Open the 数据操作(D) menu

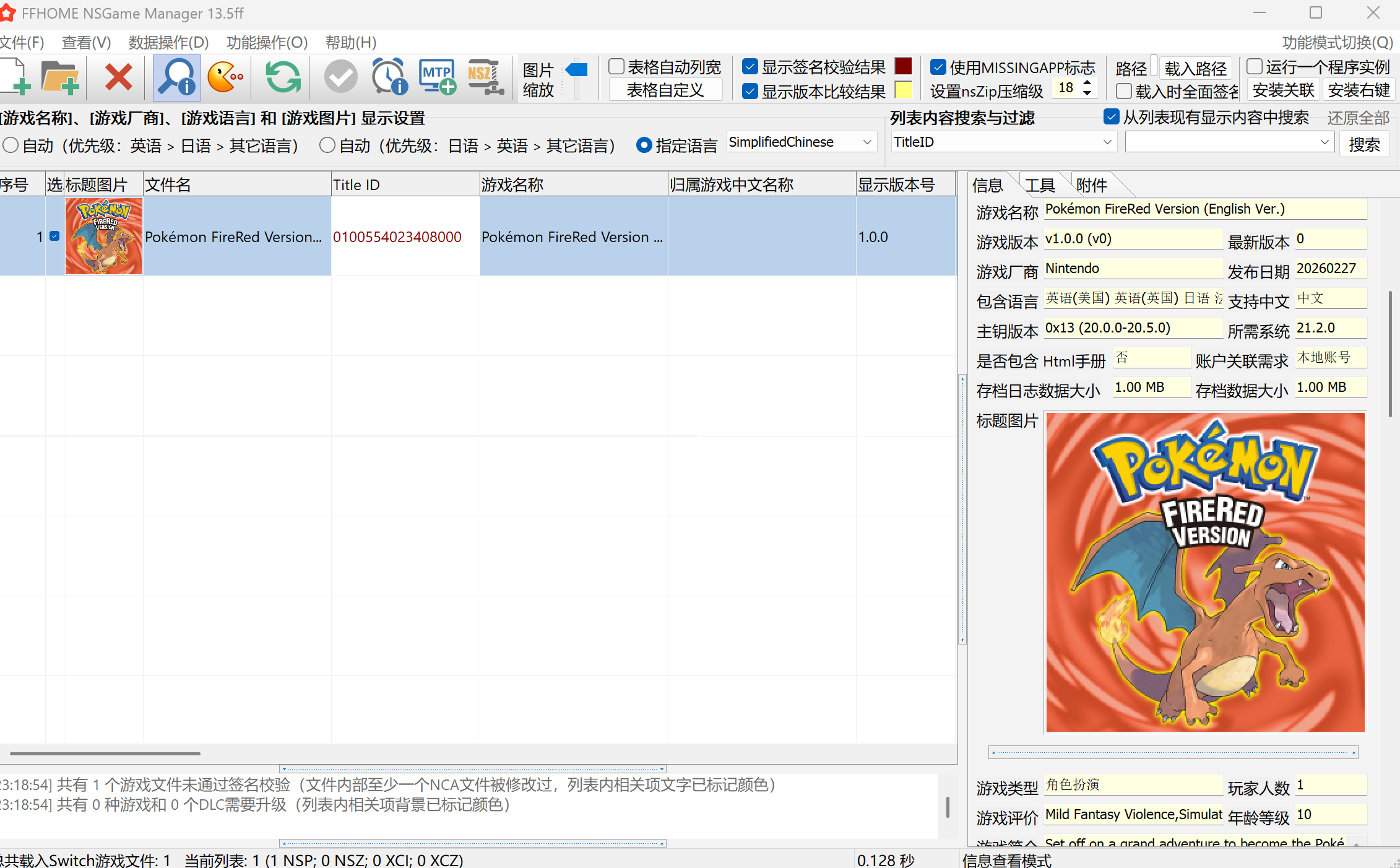pyautogui.click(x=168, y=42)
